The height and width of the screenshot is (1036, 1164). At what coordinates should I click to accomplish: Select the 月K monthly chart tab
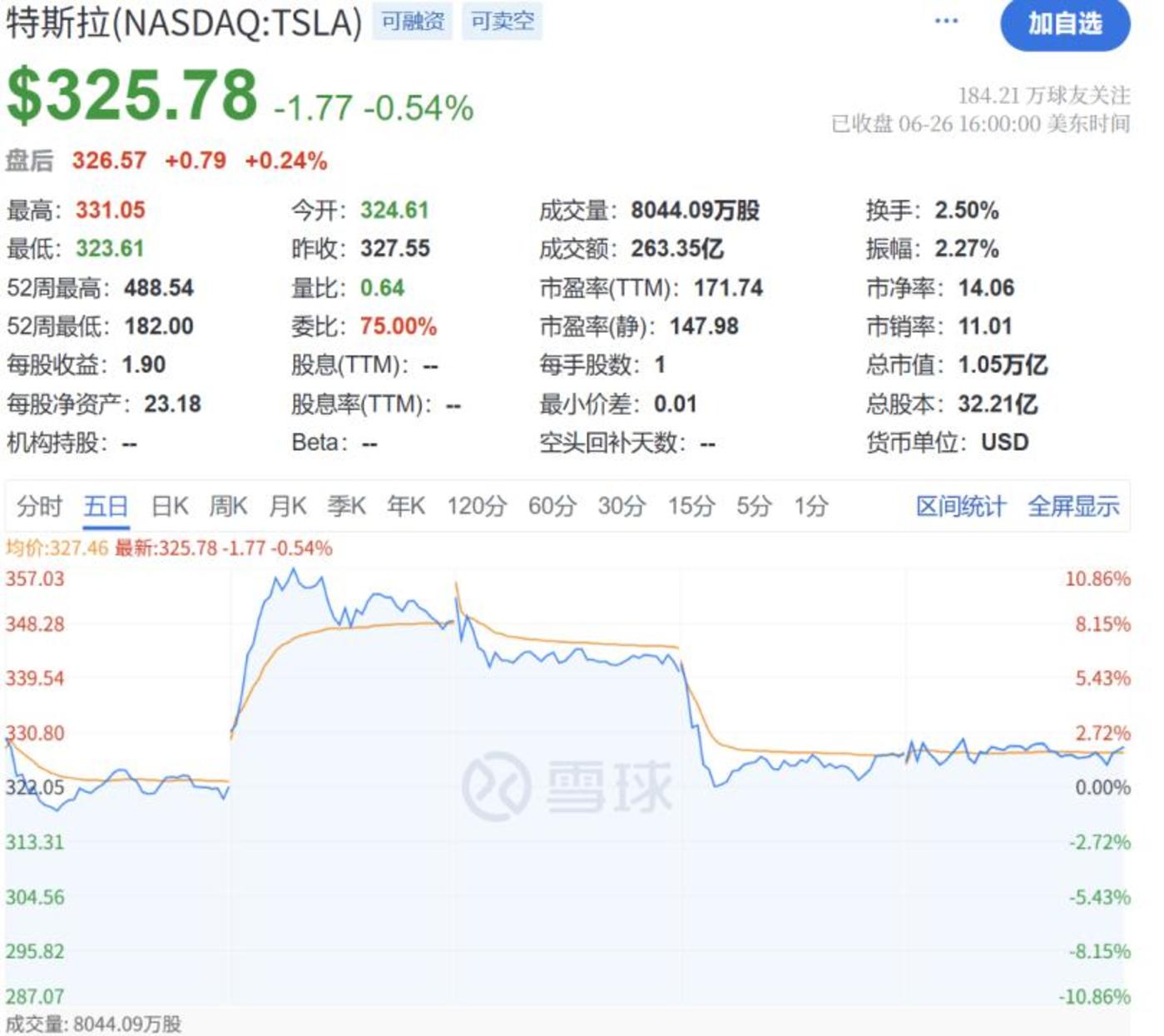288,506
